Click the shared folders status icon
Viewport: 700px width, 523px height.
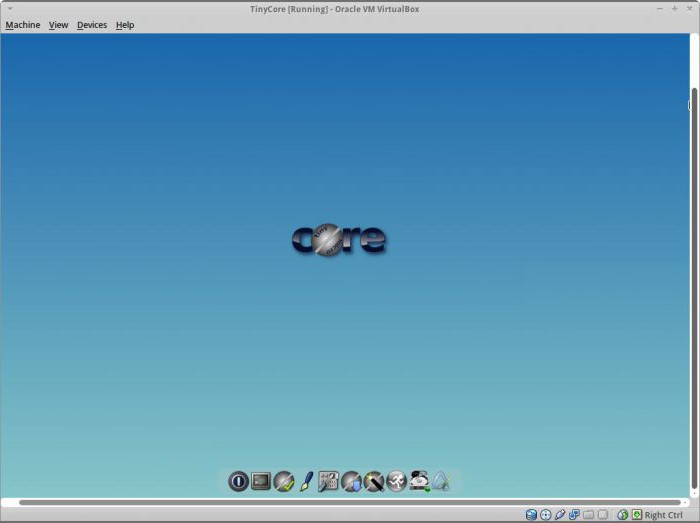click(x=588, y=515)
